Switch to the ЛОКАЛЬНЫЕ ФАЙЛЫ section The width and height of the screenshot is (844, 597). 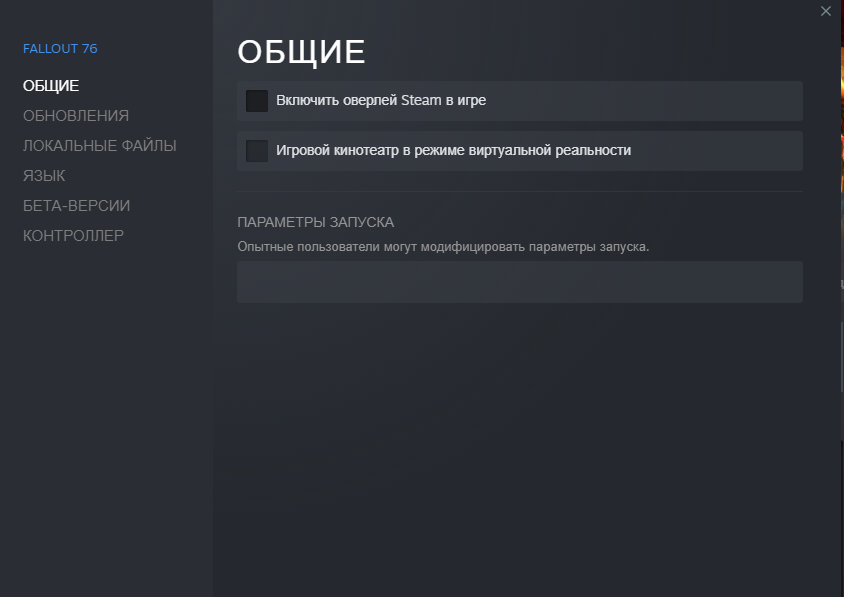tap(100, 146)
